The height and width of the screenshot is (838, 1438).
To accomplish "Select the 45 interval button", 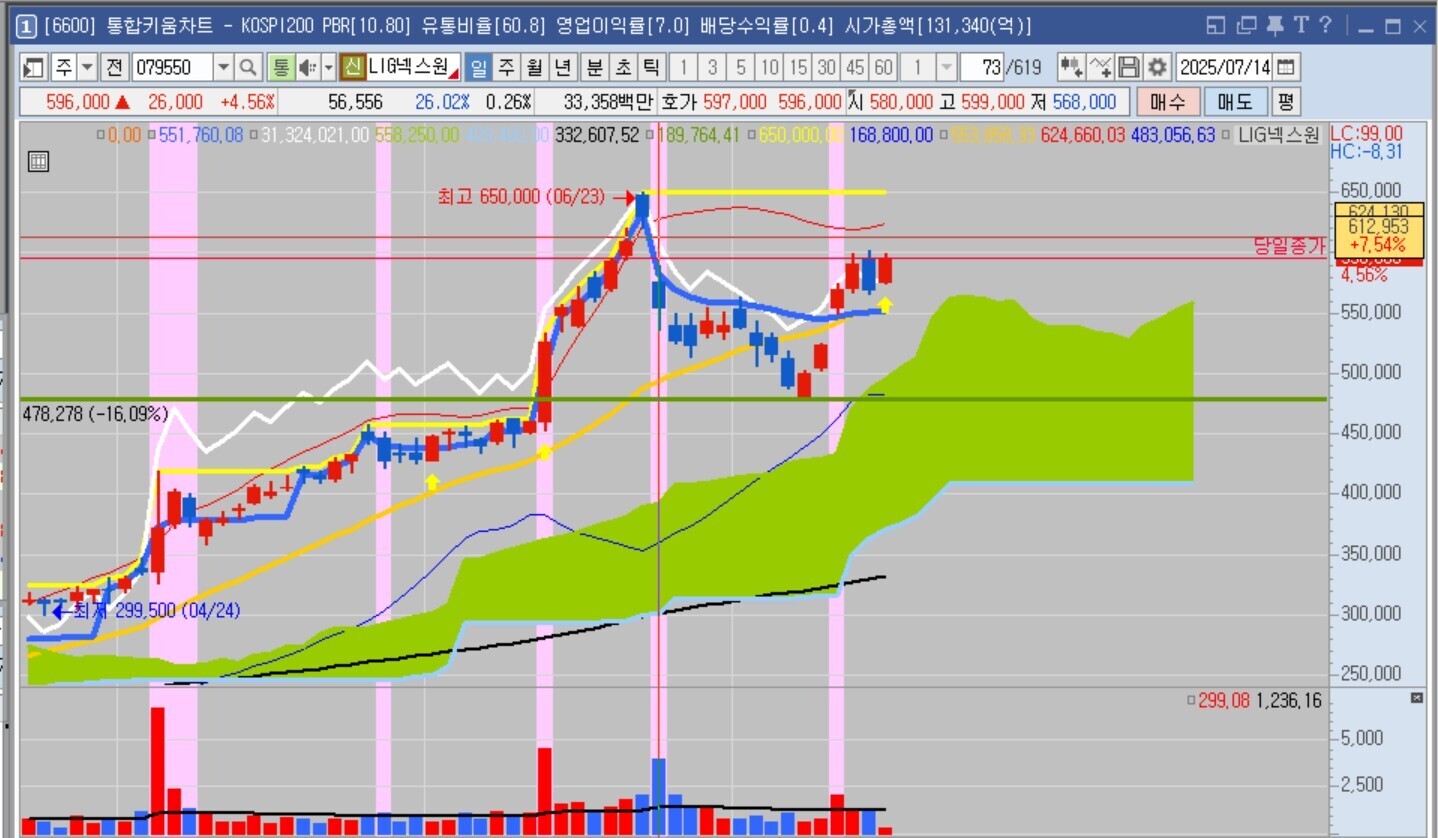I will 854,68.
